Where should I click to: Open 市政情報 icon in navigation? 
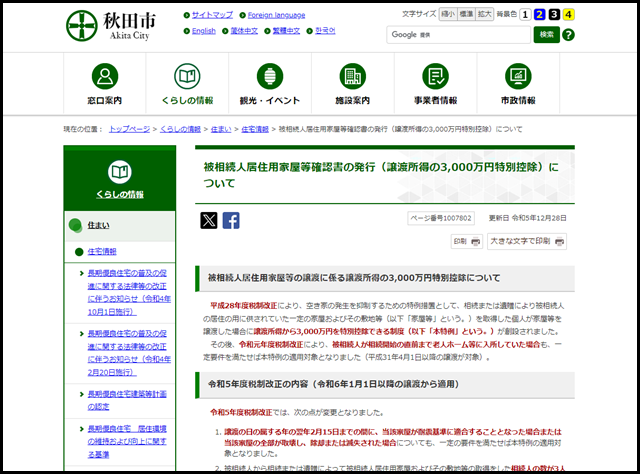[518, 77]
